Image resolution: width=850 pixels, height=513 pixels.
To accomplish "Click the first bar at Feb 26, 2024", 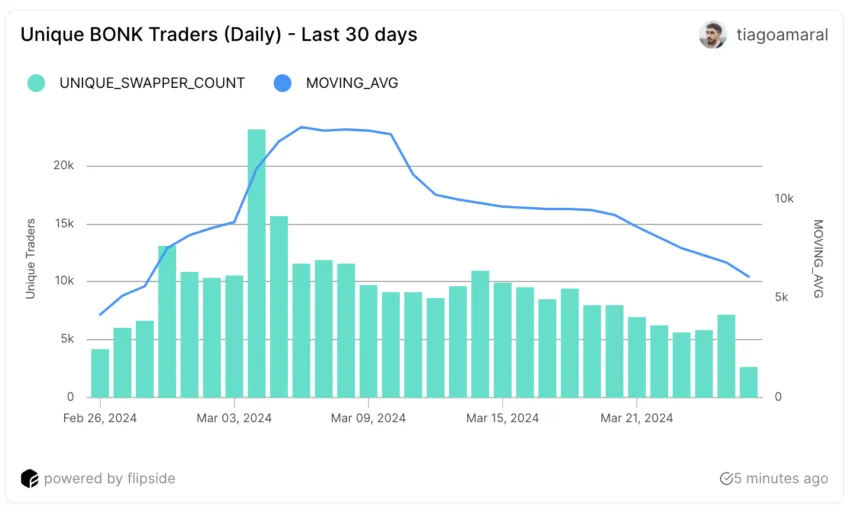I will [100, 373].
